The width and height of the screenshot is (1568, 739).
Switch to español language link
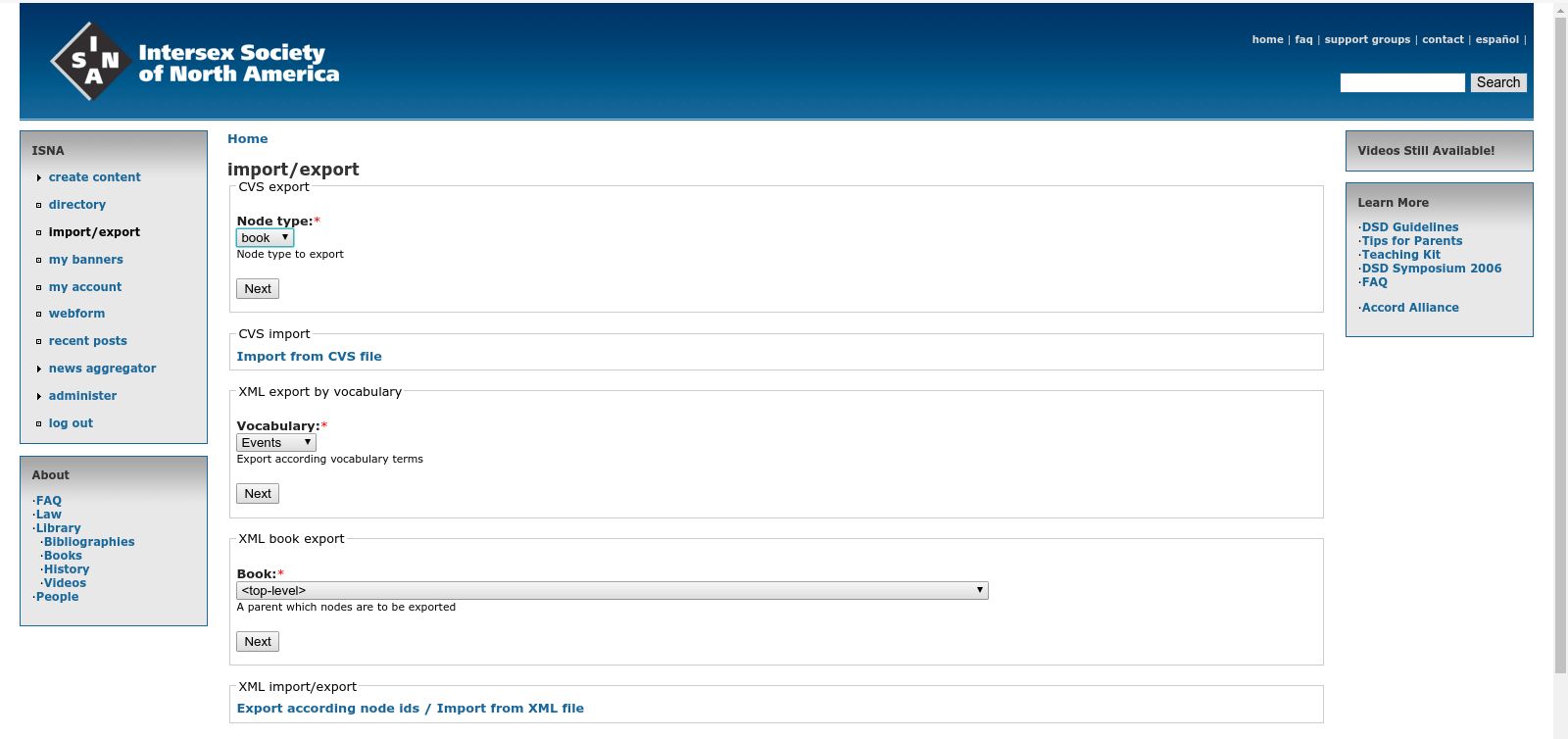pyautogui.click(x=1497, y=40)
